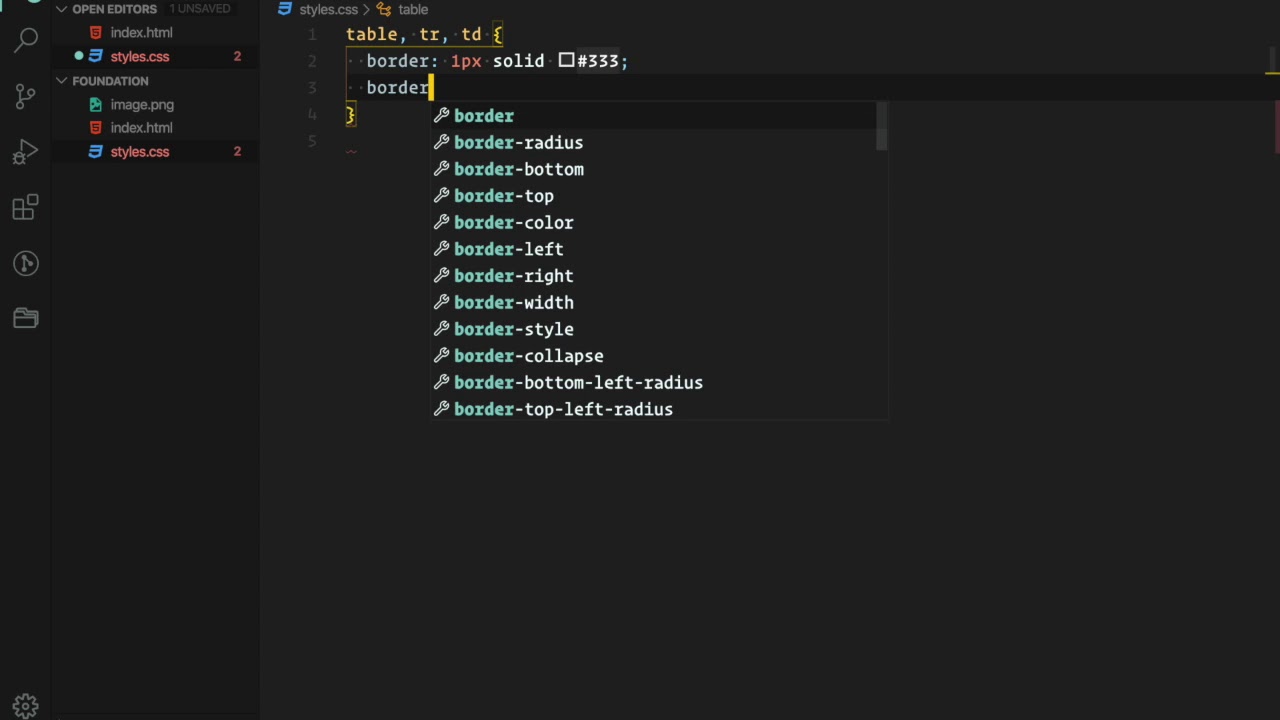This screenshot has width=1280, height=720.
Task: Choose border-top-left-radius suggestion
Action: point(660,409)
